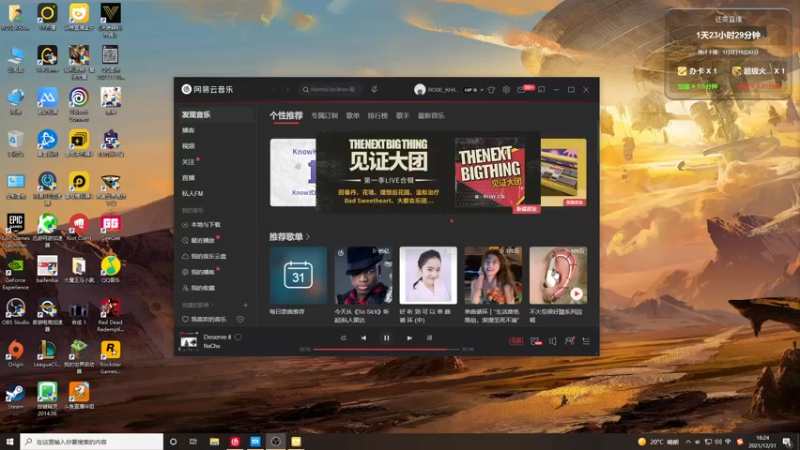800x450 pixels.
Task: Go forward with the right arrow
Action: pyautogui.click(x=287, y=90)
